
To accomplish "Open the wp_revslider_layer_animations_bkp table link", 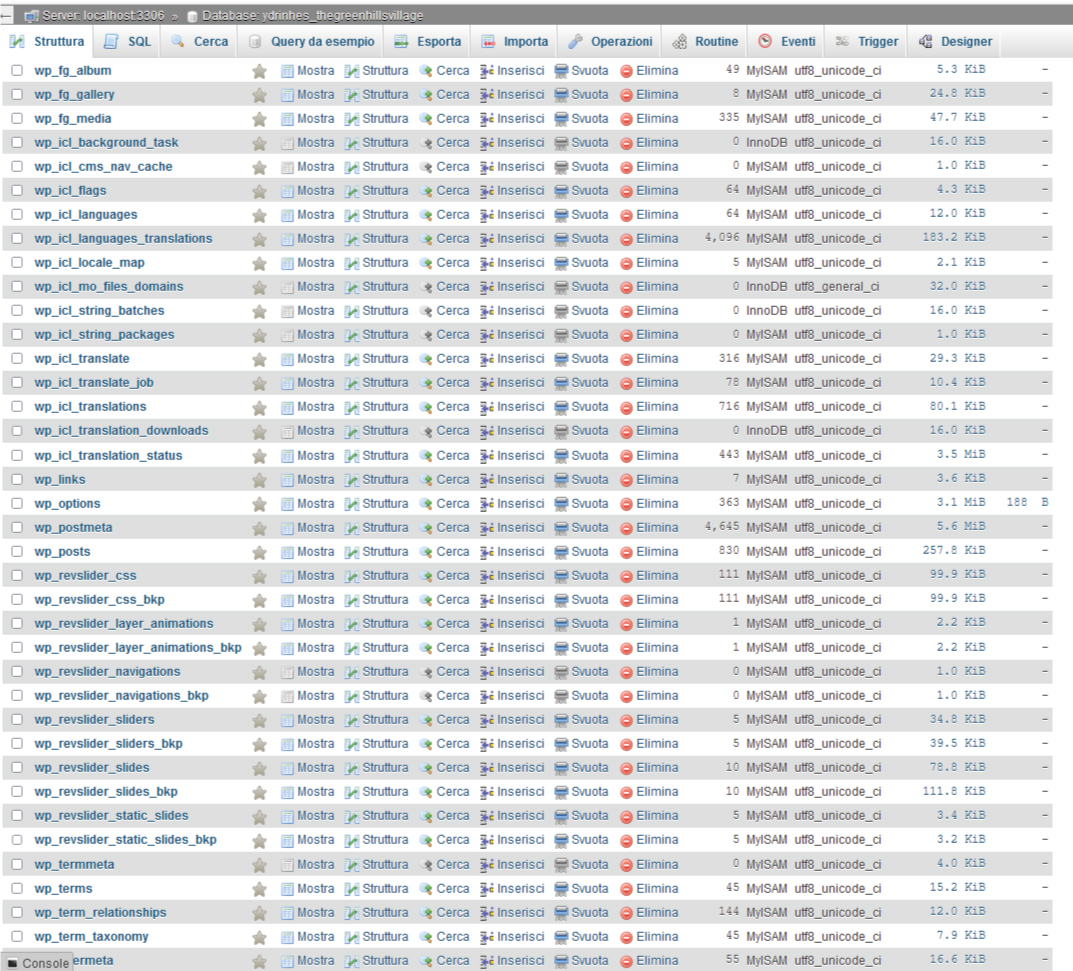I will (138, 647).
